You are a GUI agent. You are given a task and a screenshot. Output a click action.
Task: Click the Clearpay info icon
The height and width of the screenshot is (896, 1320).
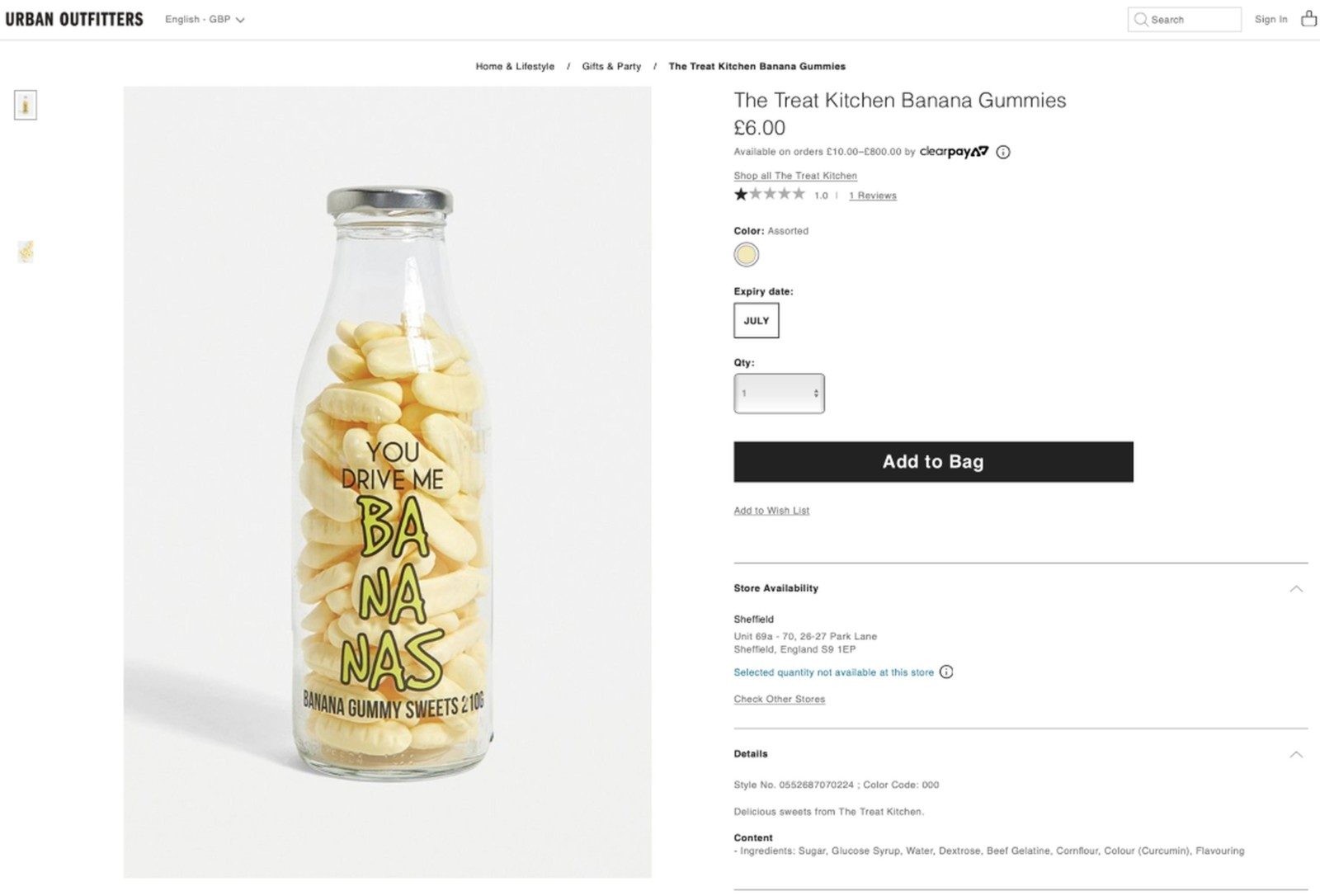coord(1003,152)
